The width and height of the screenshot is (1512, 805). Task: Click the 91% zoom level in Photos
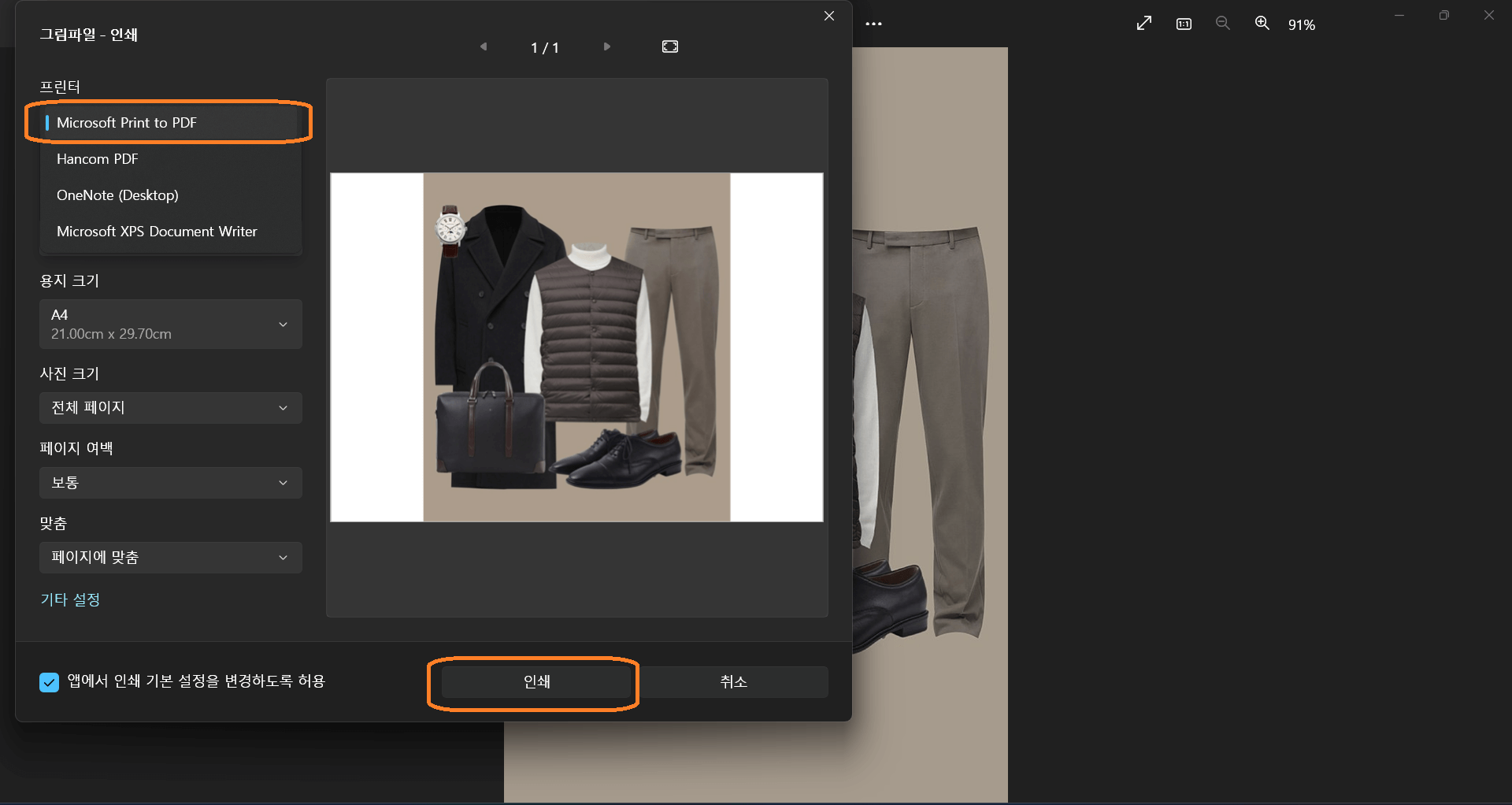click(x=1302, y=25)
